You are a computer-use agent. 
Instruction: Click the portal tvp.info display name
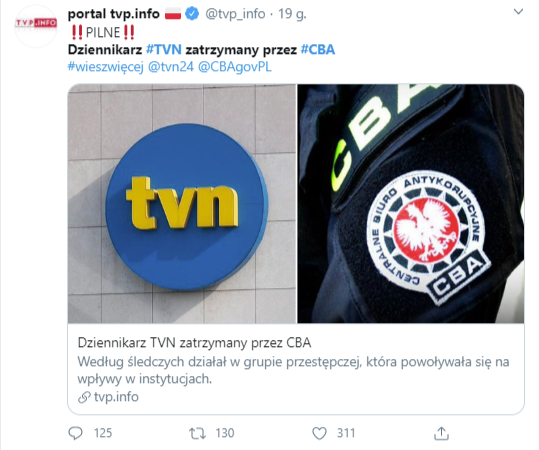(x=114, y=14)
